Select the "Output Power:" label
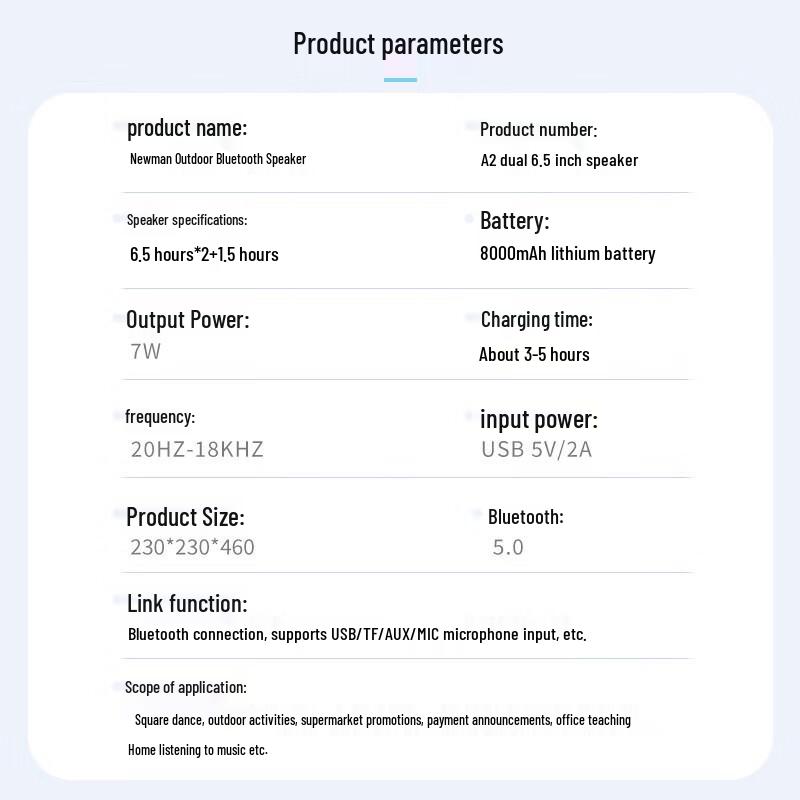Screen dimensions: 800x800 point(188,320)
